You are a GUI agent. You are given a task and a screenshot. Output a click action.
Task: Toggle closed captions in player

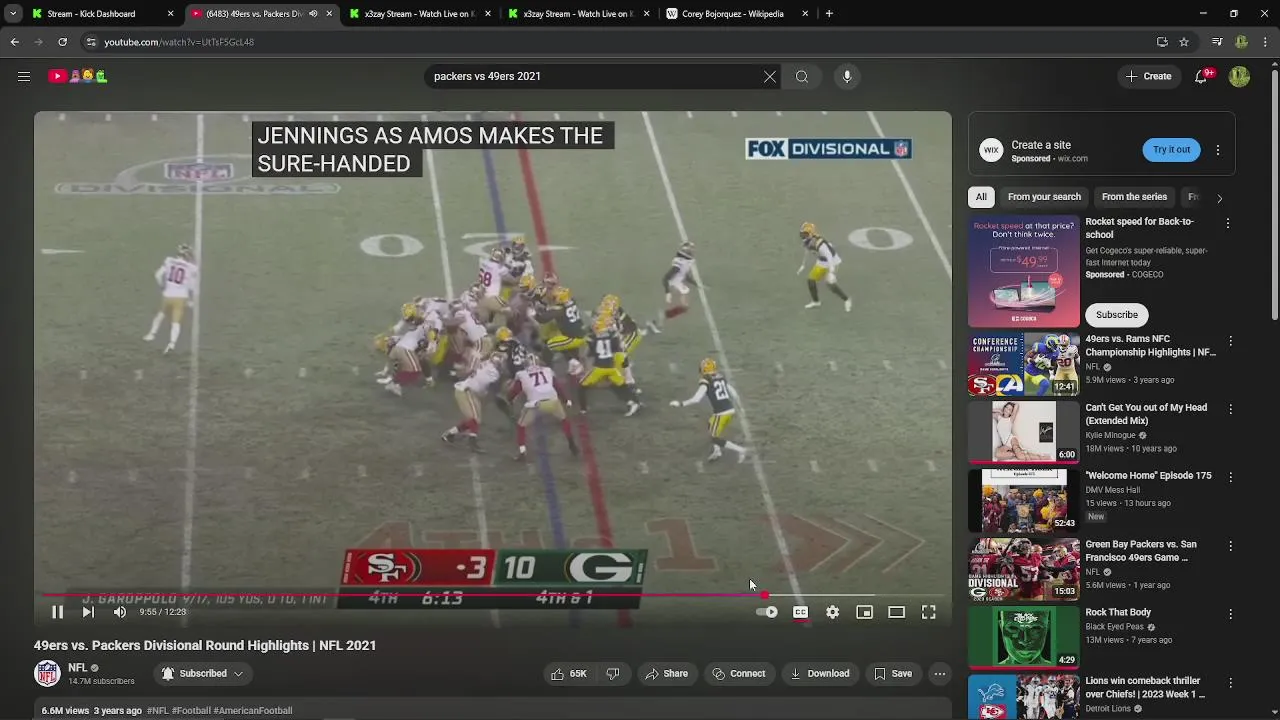pos(800,612)
